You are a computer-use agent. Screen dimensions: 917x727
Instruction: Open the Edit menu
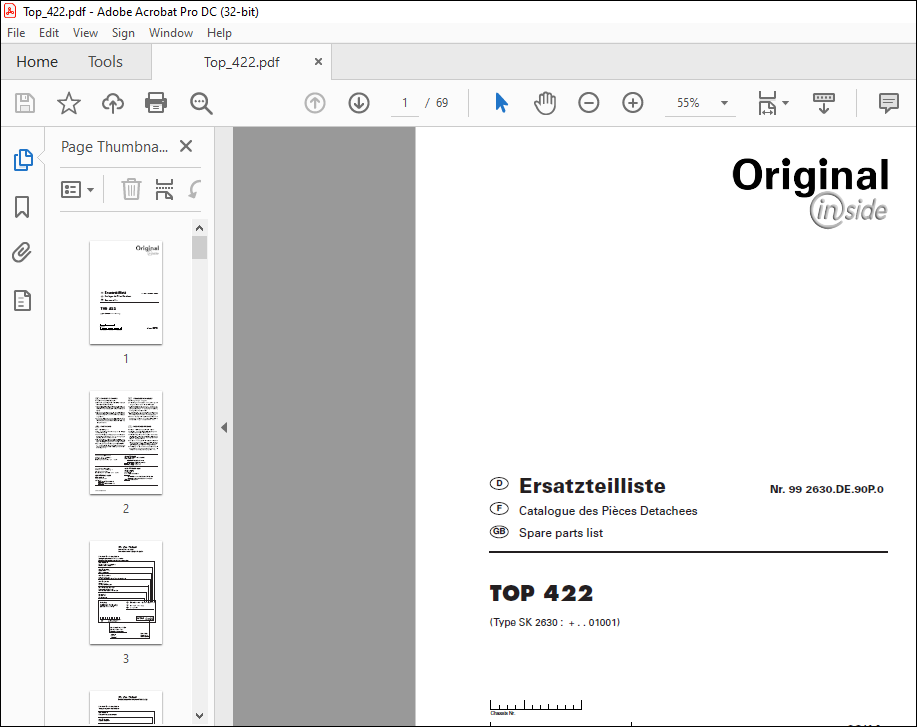click(x=49, y=33)
